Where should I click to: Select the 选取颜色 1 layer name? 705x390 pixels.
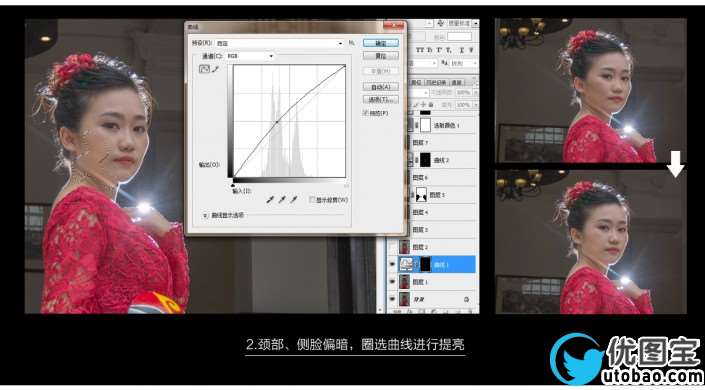click(x=446, y=126)
